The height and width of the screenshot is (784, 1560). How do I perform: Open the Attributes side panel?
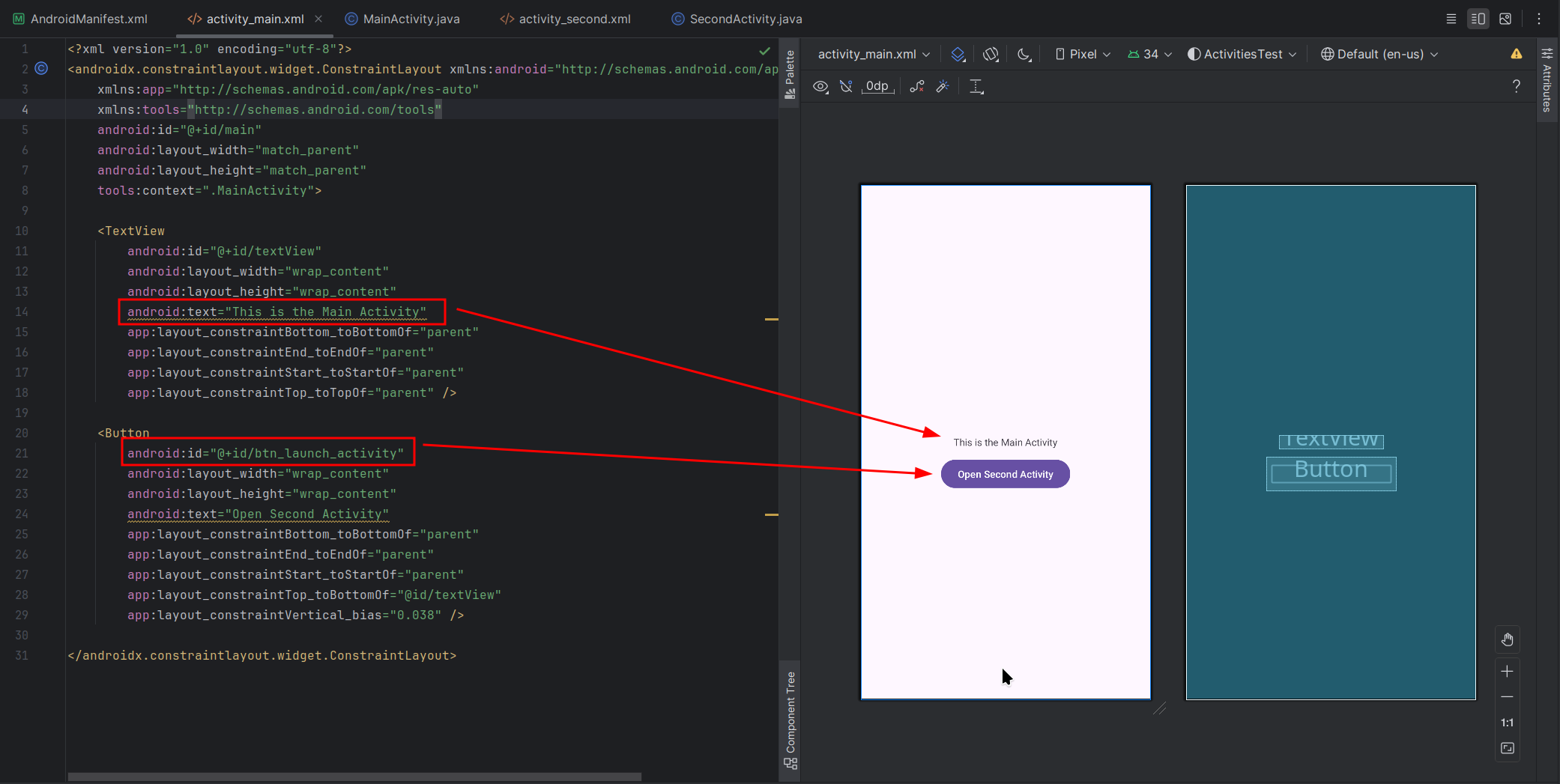coord(1547,80)
